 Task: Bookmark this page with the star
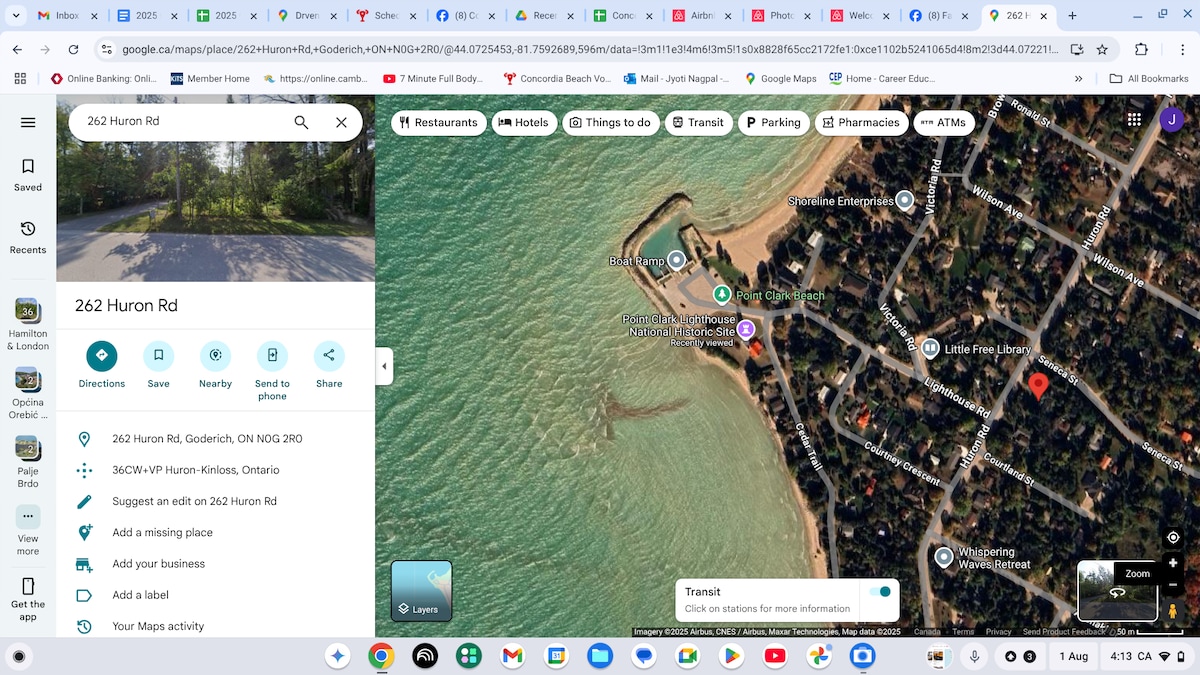pyautogui.click(x=1102, y=49)
